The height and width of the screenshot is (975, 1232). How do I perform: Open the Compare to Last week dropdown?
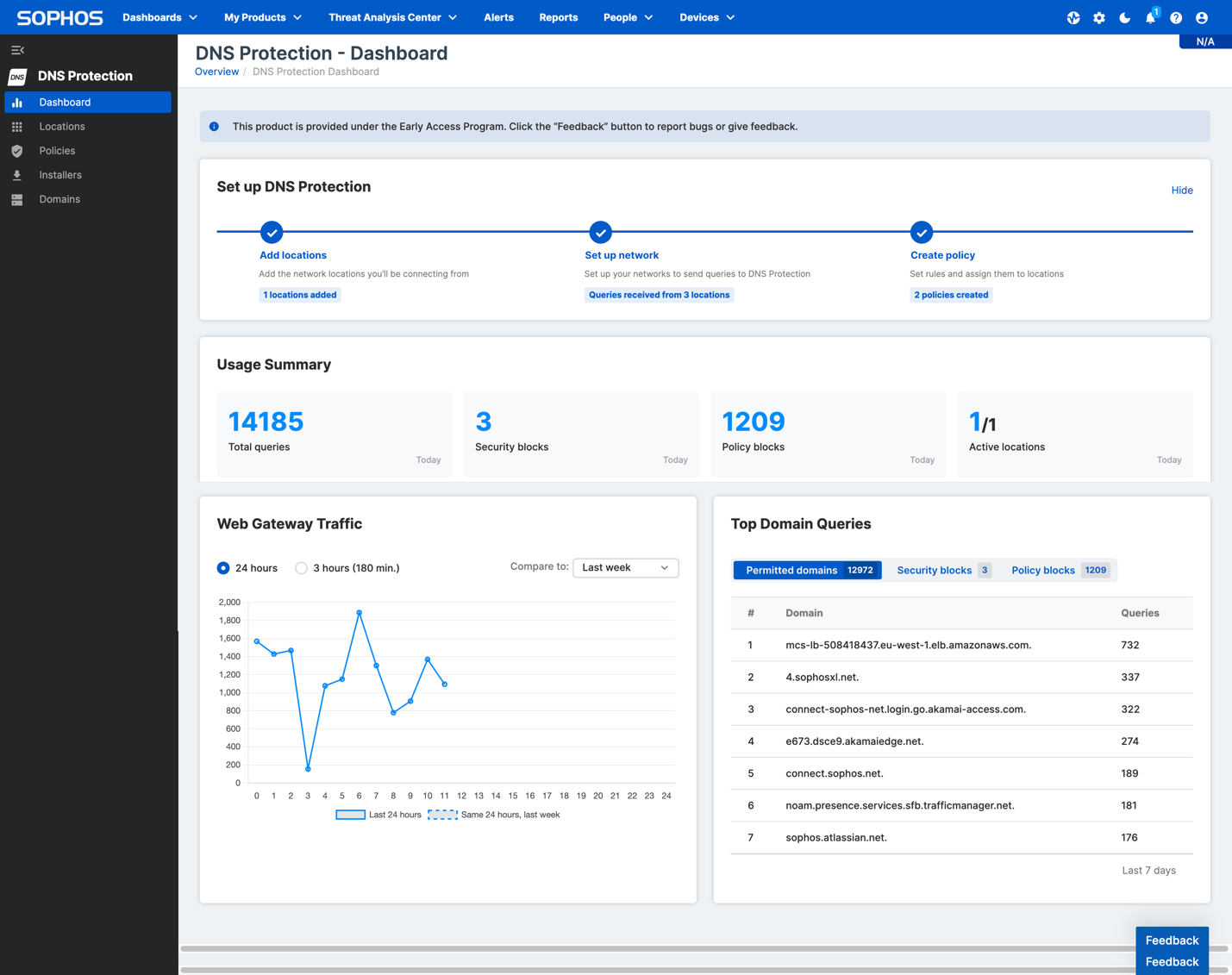click(x=625, y=568)
